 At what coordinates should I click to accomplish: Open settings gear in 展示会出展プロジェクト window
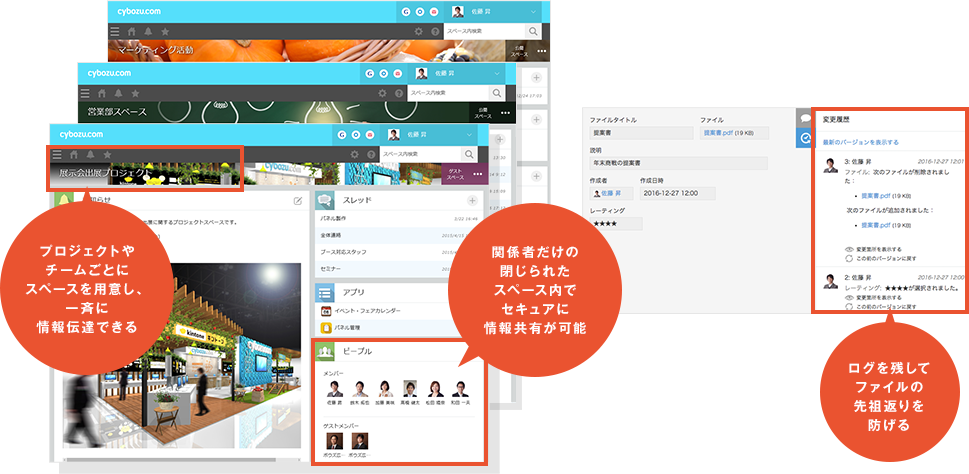point(355,154)
